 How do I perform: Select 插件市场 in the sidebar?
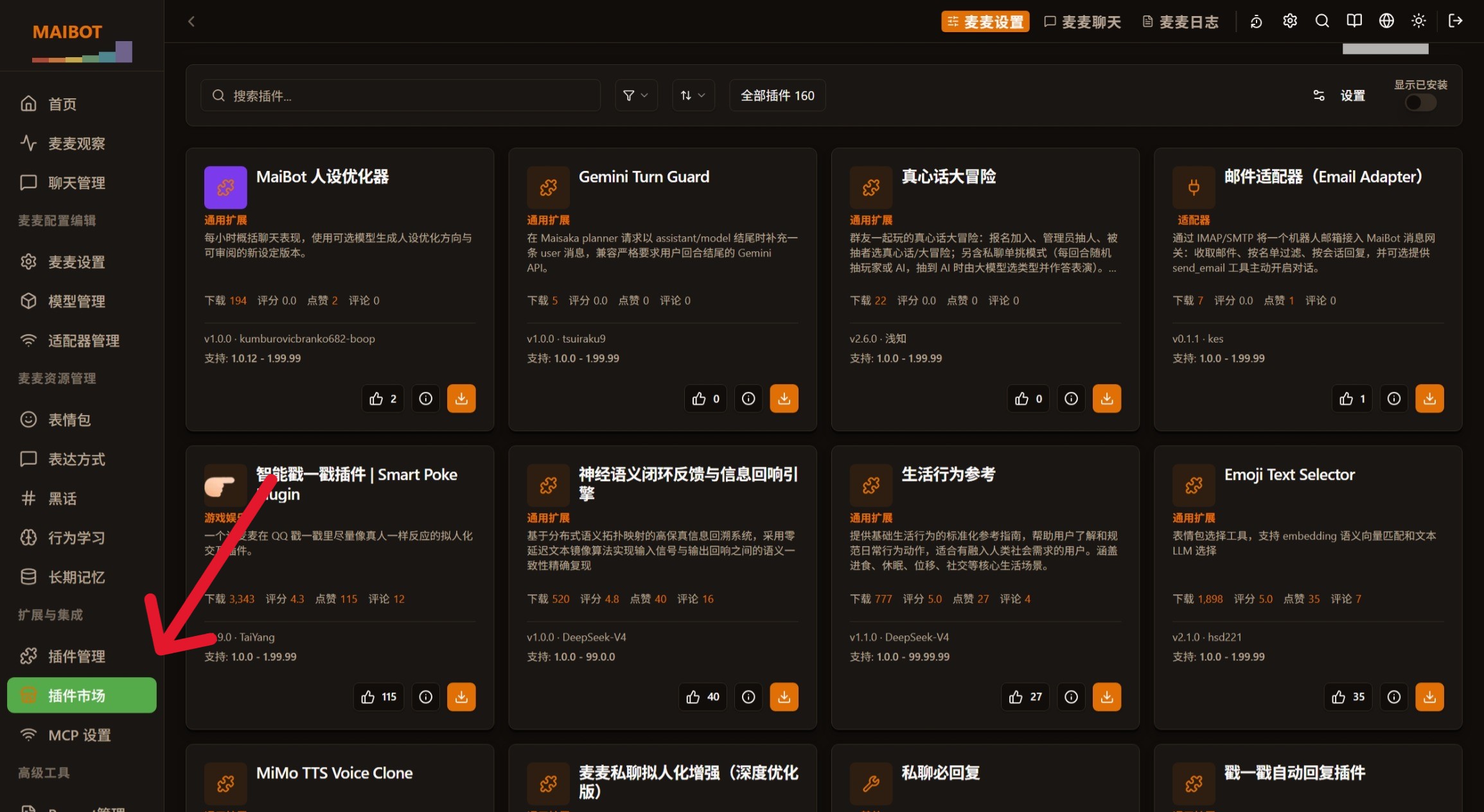click(82, 695)
